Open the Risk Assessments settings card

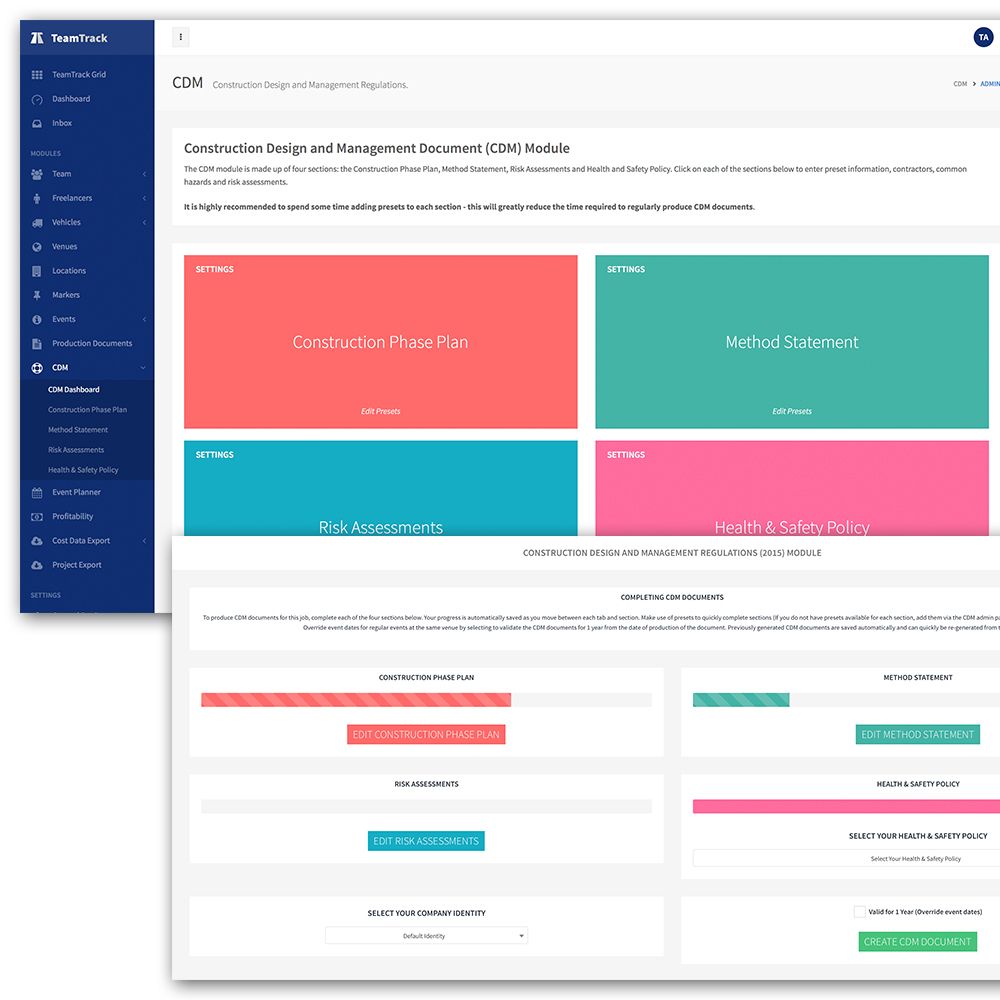click(x=381, y=489)
